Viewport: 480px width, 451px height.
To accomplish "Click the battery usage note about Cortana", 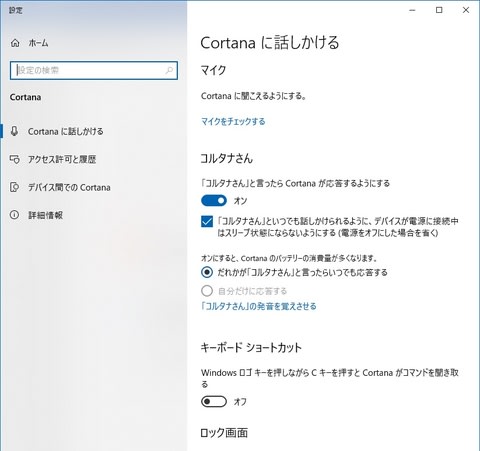I will [x=289, y=258].
